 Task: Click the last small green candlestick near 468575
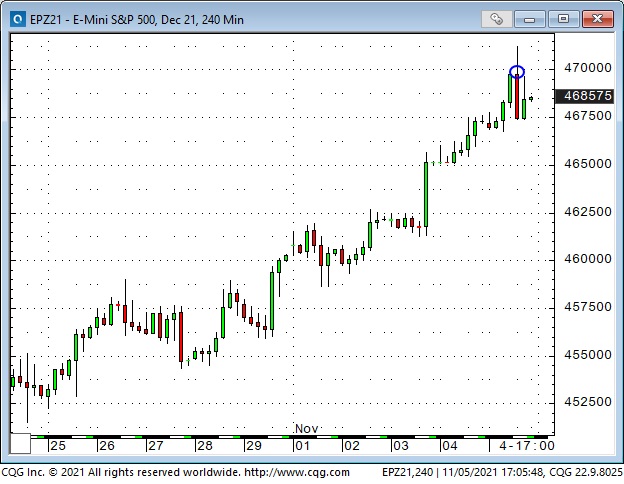pyautogui.click(x=531, y=98)
